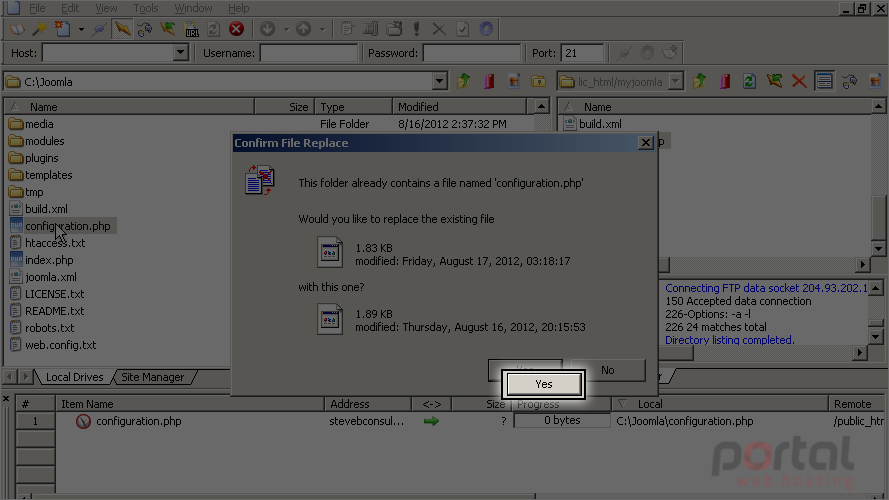The height and width of the screenshot is (500, 889).
Task: Open the Tools menu
Action: click(146, 8)
